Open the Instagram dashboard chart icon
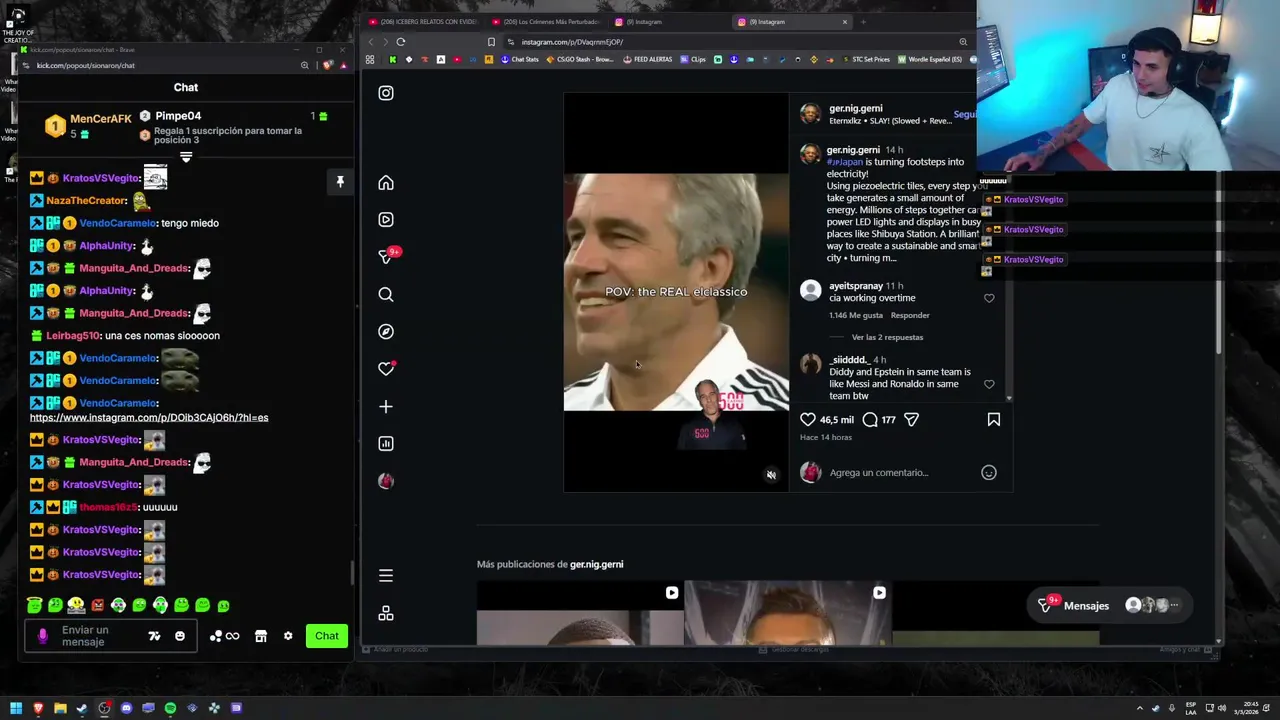 386,444
